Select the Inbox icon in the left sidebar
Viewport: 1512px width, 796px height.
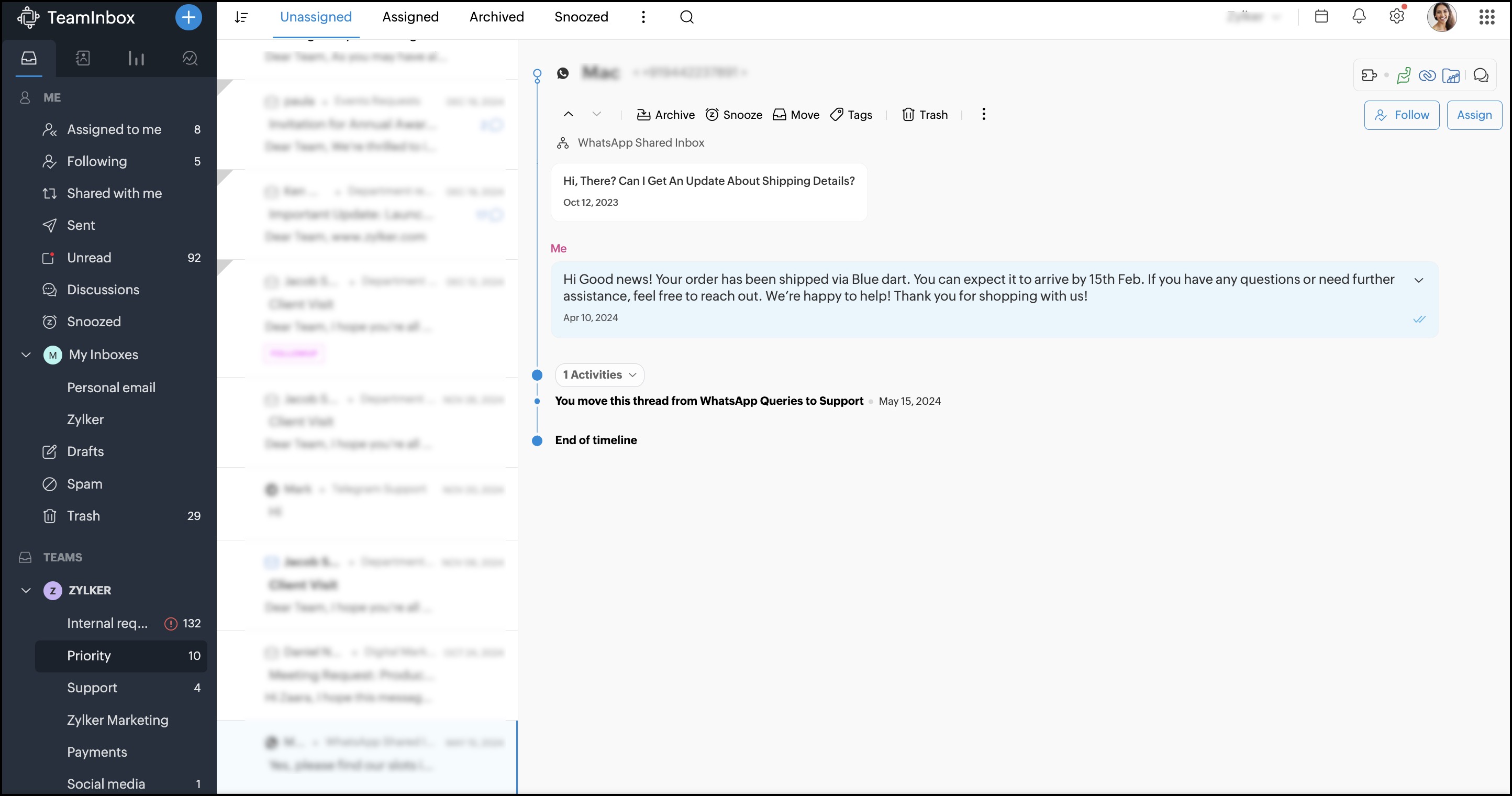(29, 58)
